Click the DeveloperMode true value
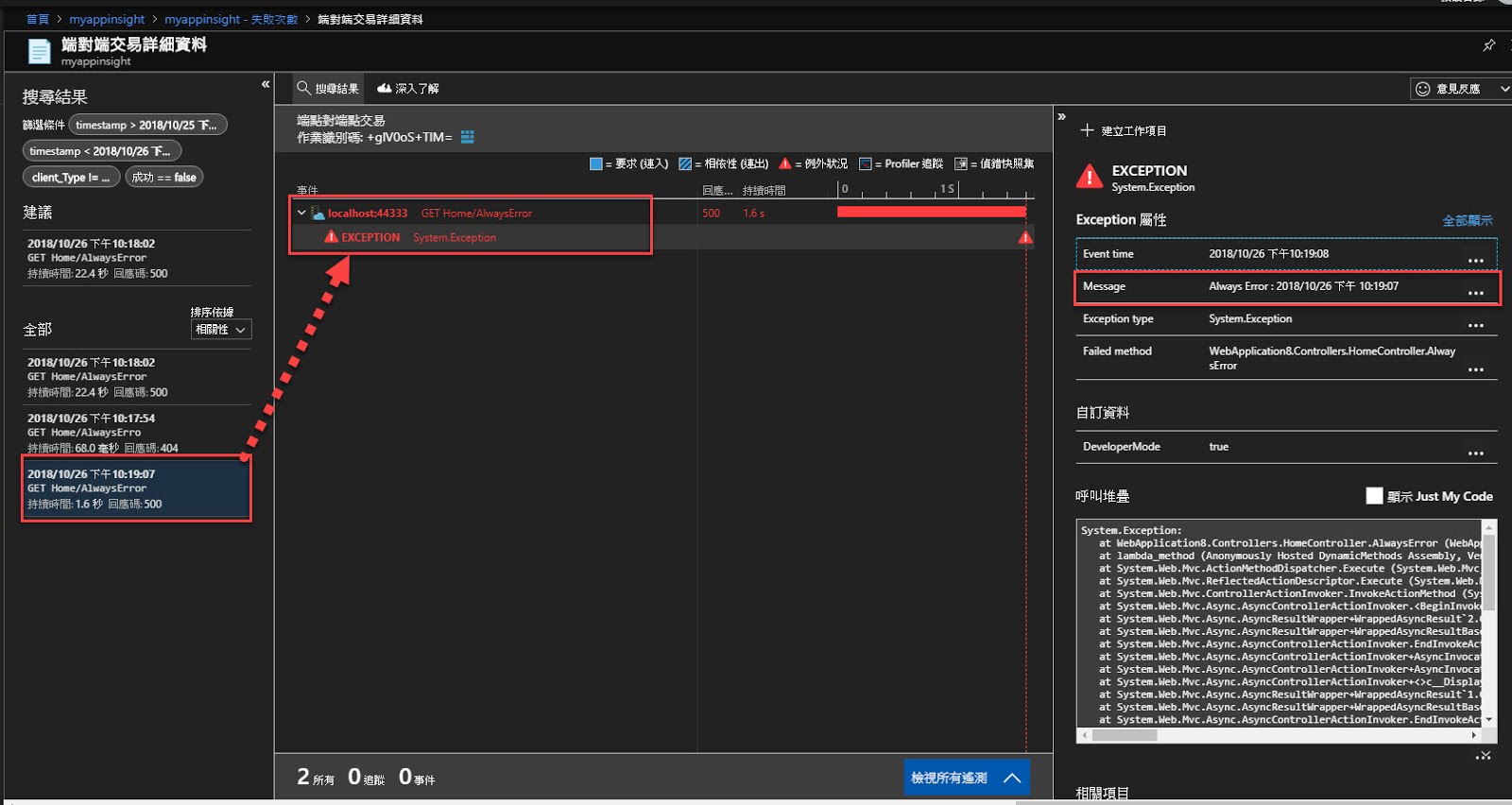 tap(1219, 447)
